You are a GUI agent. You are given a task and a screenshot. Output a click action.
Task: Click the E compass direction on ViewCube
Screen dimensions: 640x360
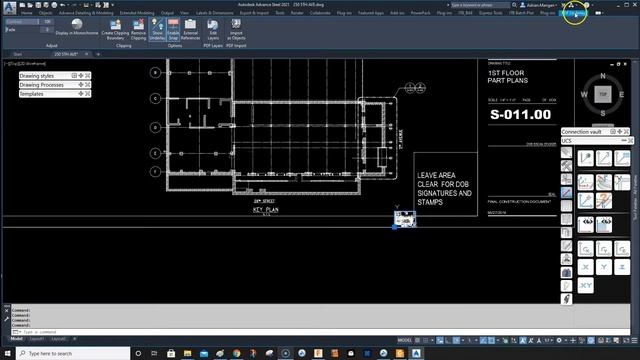coord(622,95)
